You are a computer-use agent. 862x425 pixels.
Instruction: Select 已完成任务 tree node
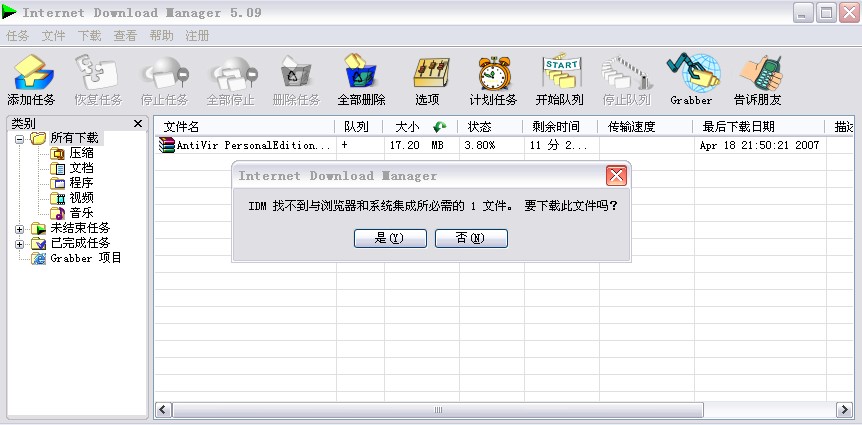click(x=80, y=242)
